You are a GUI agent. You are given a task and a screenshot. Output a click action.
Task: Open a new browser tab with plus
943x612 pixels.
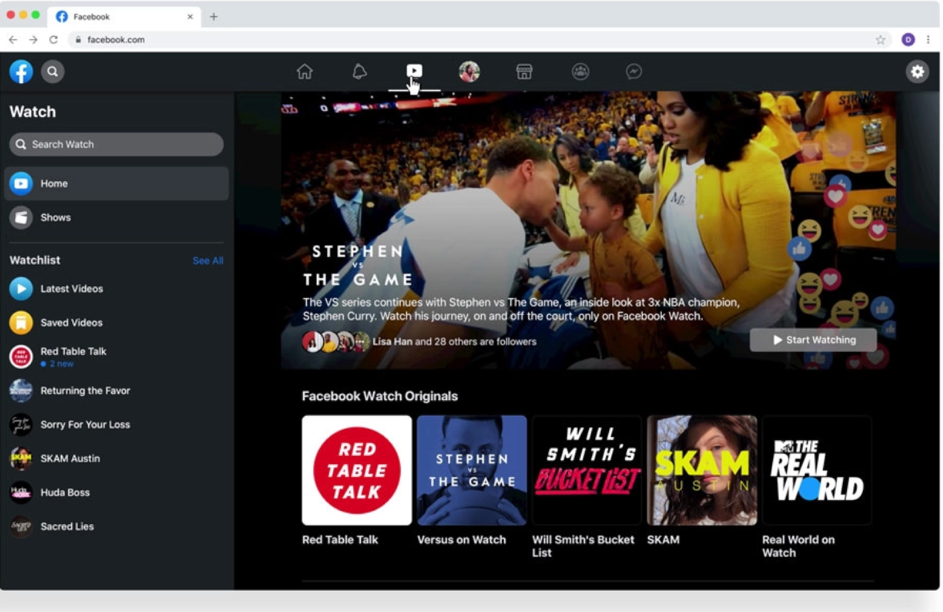pos(213,16)
